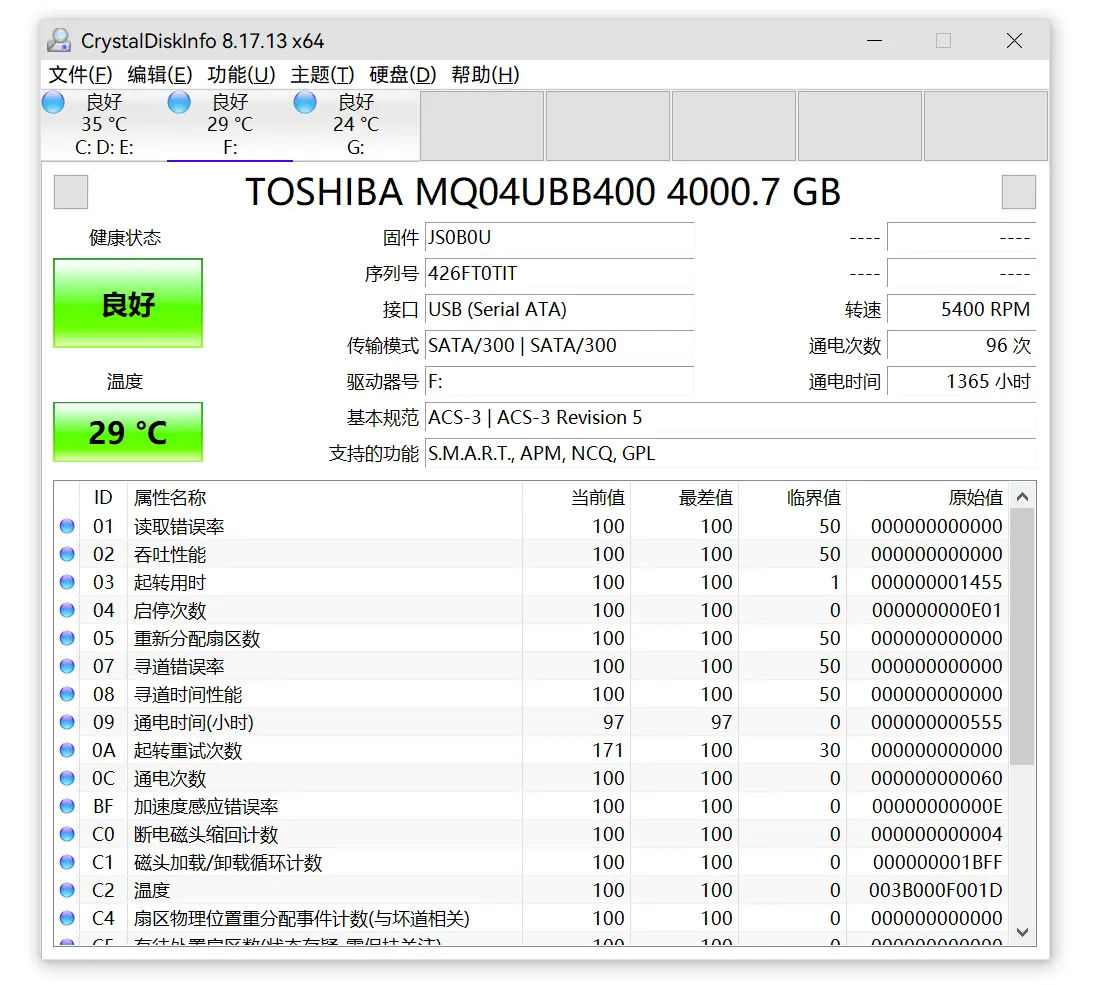
Task: Click the status dot for attribute 09 通电时间
Action: (x=67, y=722)
